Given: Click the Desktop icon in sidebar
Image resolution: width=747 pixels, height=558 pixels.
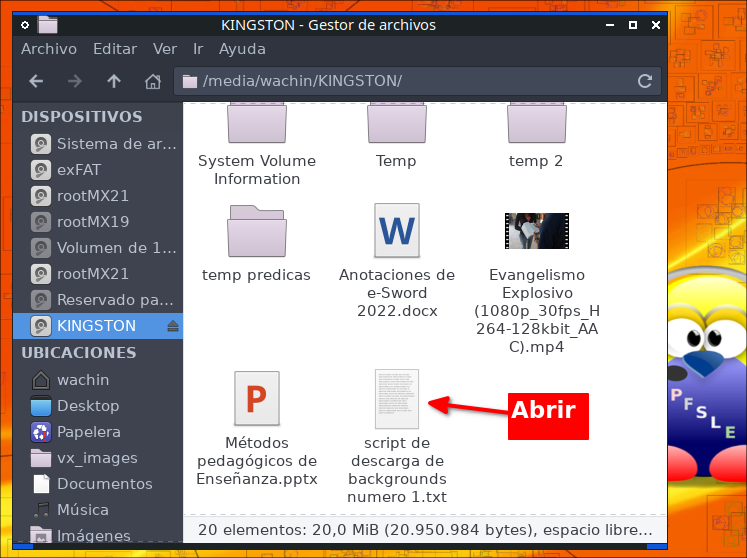Looking at the screenshot, I should tap(41, 406).
